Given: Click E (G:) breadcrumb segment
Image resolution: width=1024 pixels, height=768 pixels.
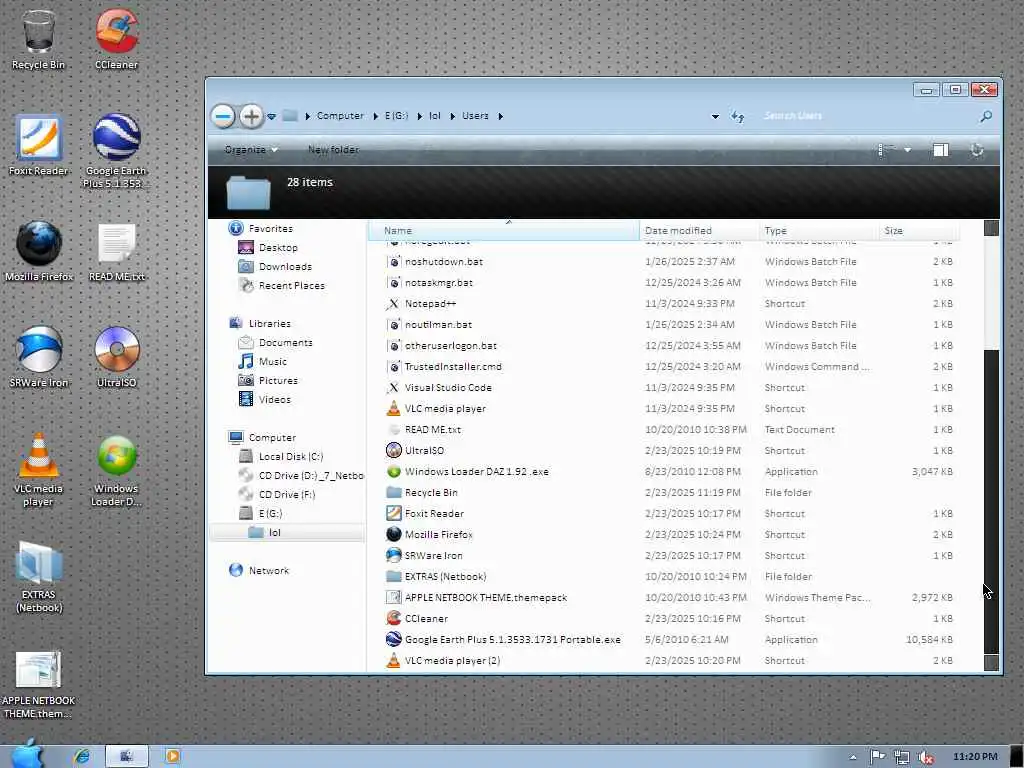Looking at the screenshot, I should [x=396, y=116].
